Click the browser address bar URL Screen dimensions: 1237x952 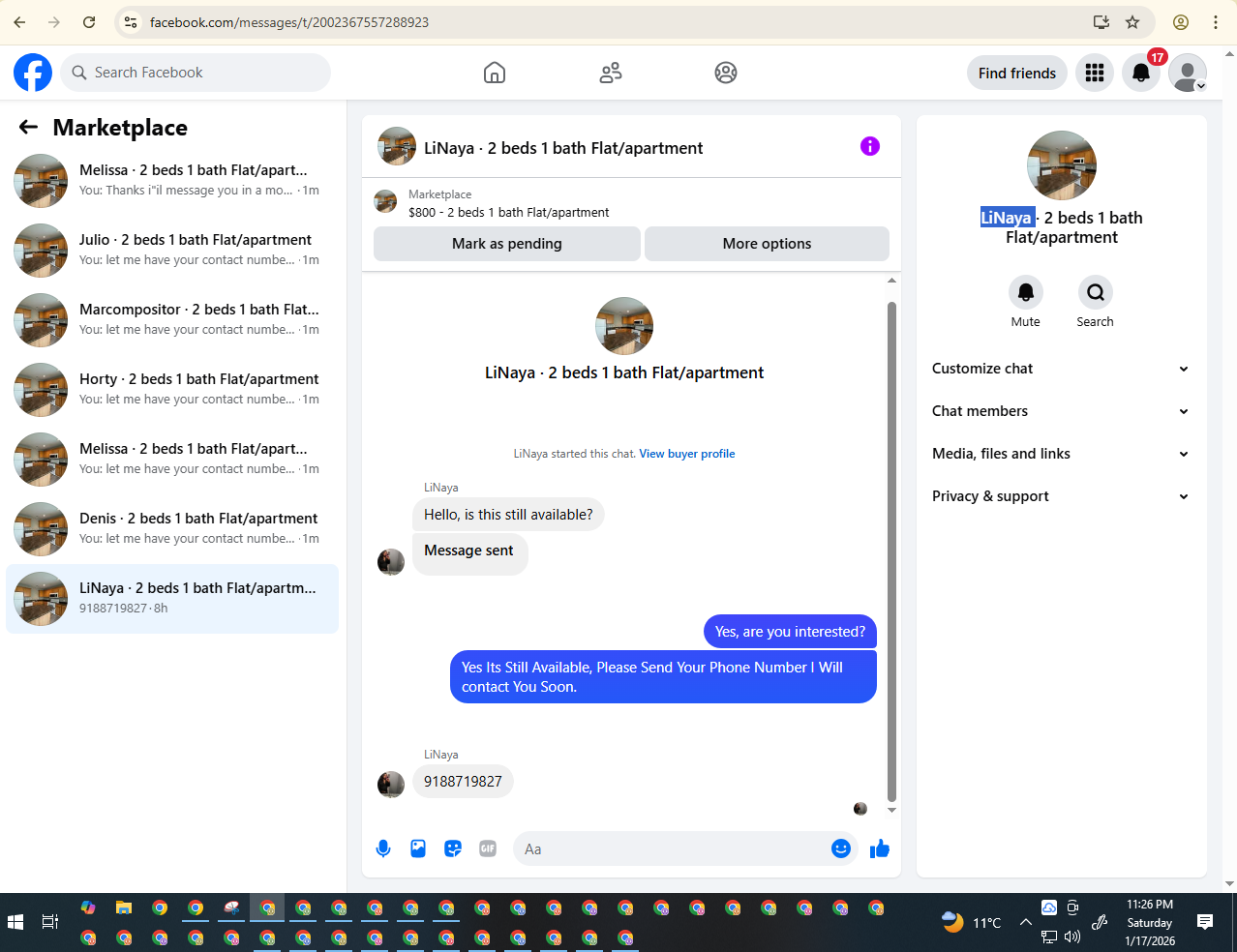point(289,22)
